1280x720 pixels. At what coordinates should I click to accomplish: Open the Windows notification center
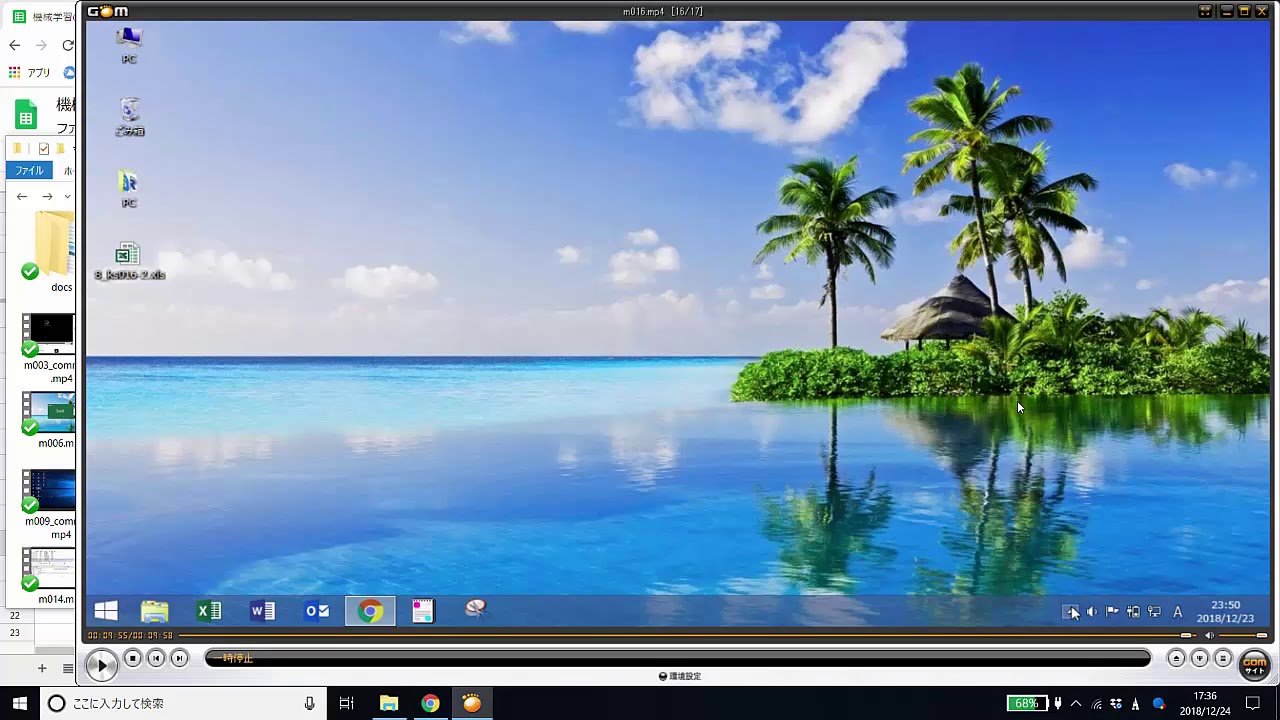point(1253,703)
